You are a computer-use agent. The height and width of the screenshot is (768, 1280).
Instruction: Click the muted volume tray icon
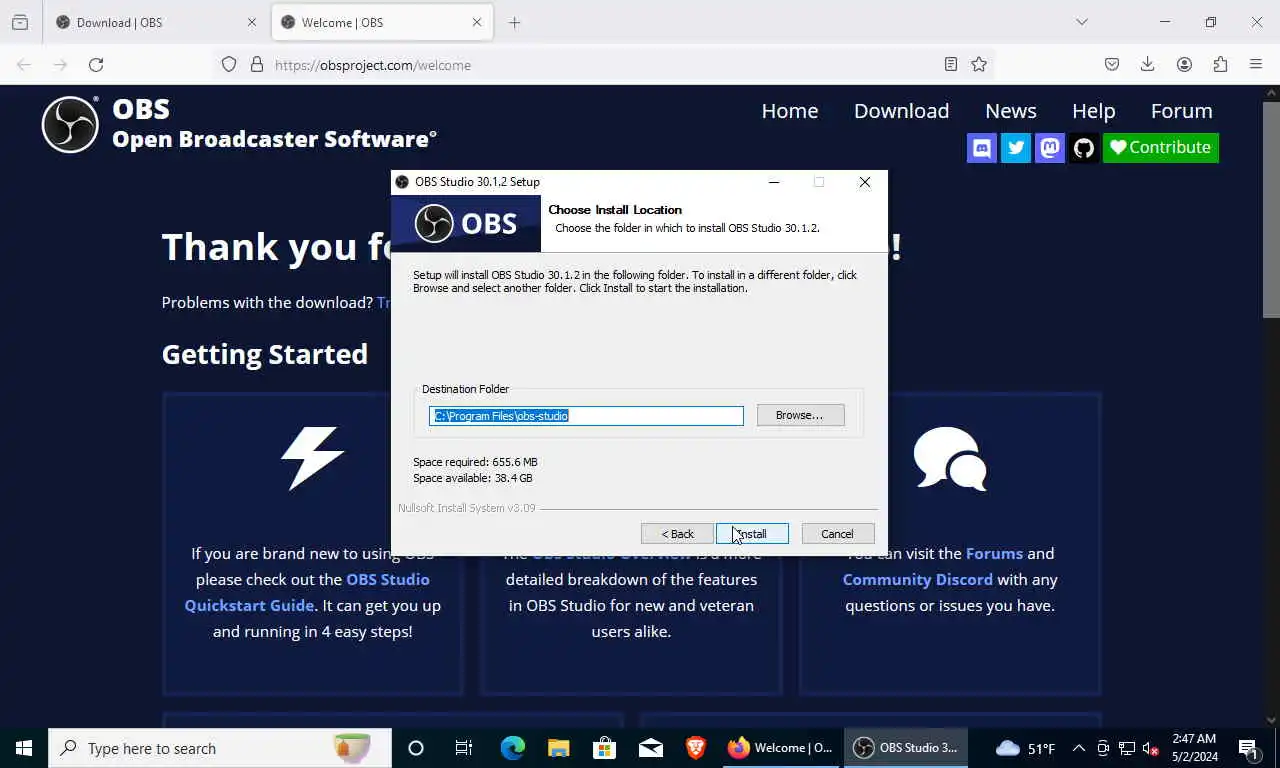[1151, 748]
